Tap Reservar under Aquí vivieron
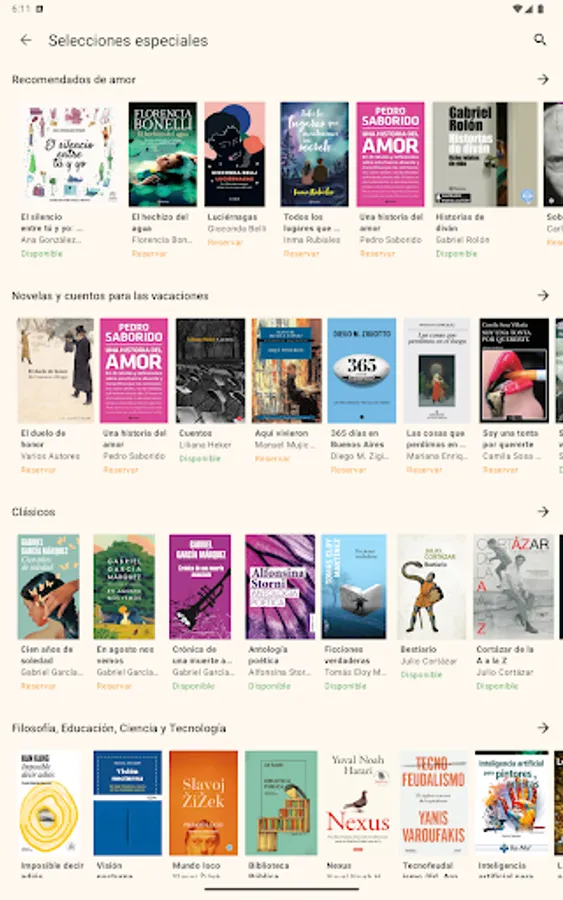 point(272,459)
